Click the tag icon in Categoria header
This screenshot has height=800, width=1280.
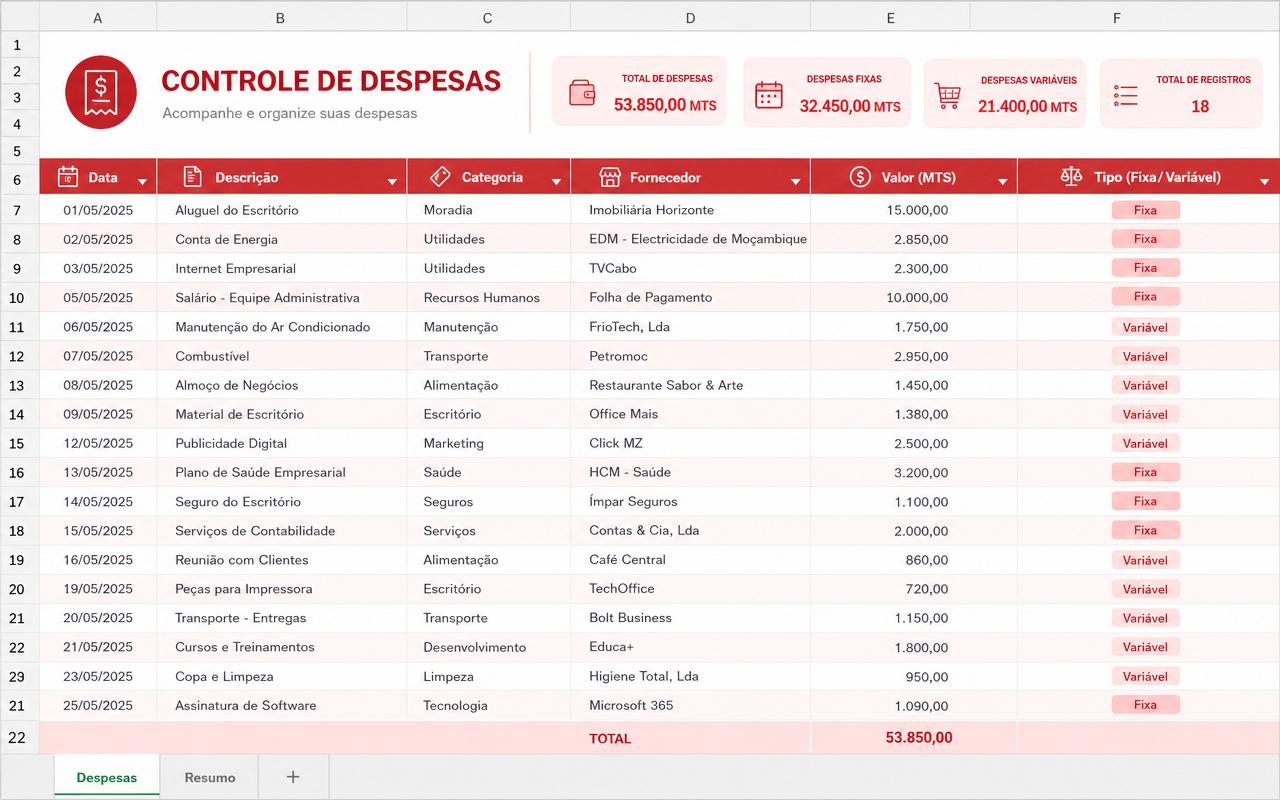tap(440, 177)
